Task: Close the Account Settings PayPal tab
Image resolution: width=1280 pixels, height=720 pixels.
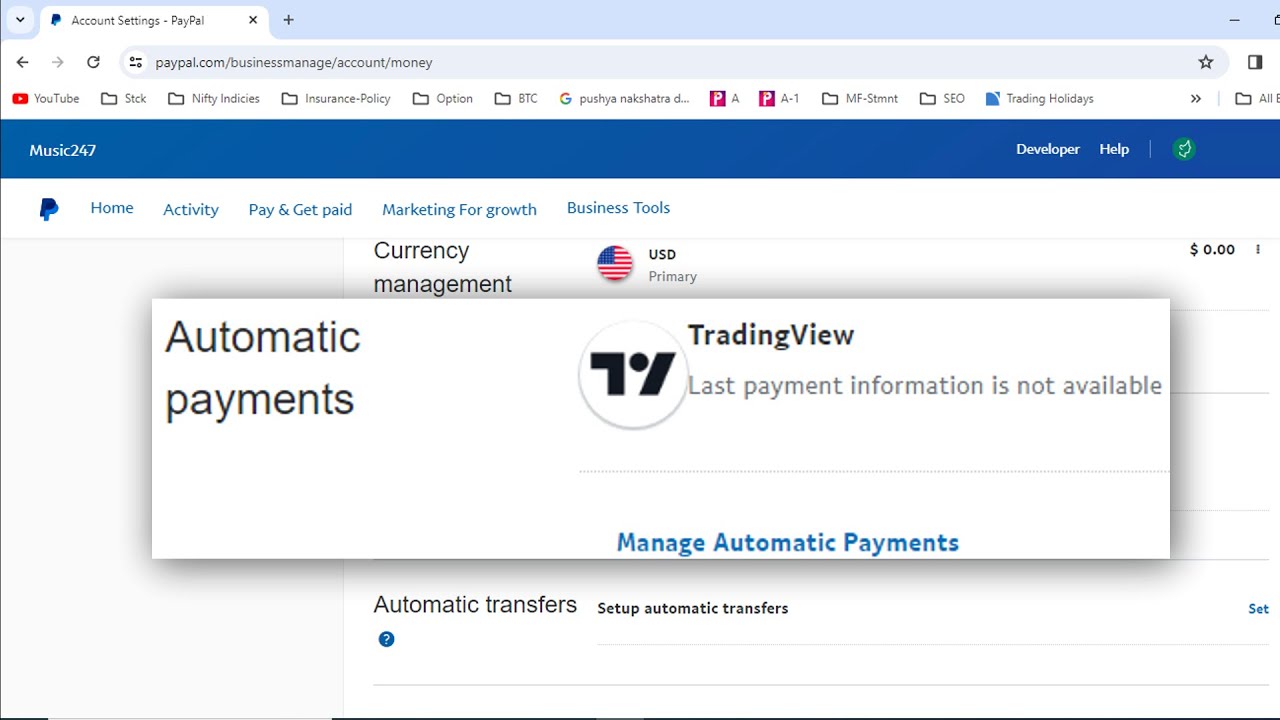Action: pos(253,20)
